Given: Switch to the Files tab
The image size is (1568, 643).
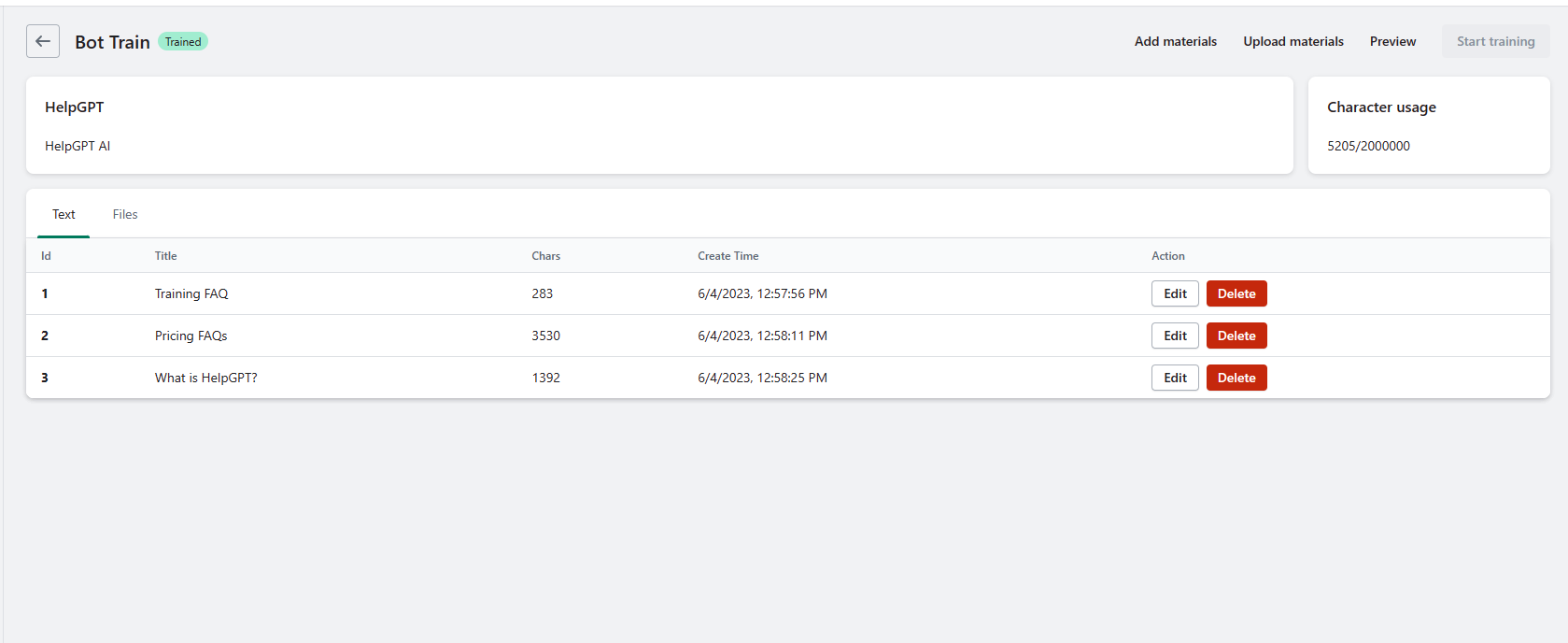Looking at the screenshot, I should [125, 214].
